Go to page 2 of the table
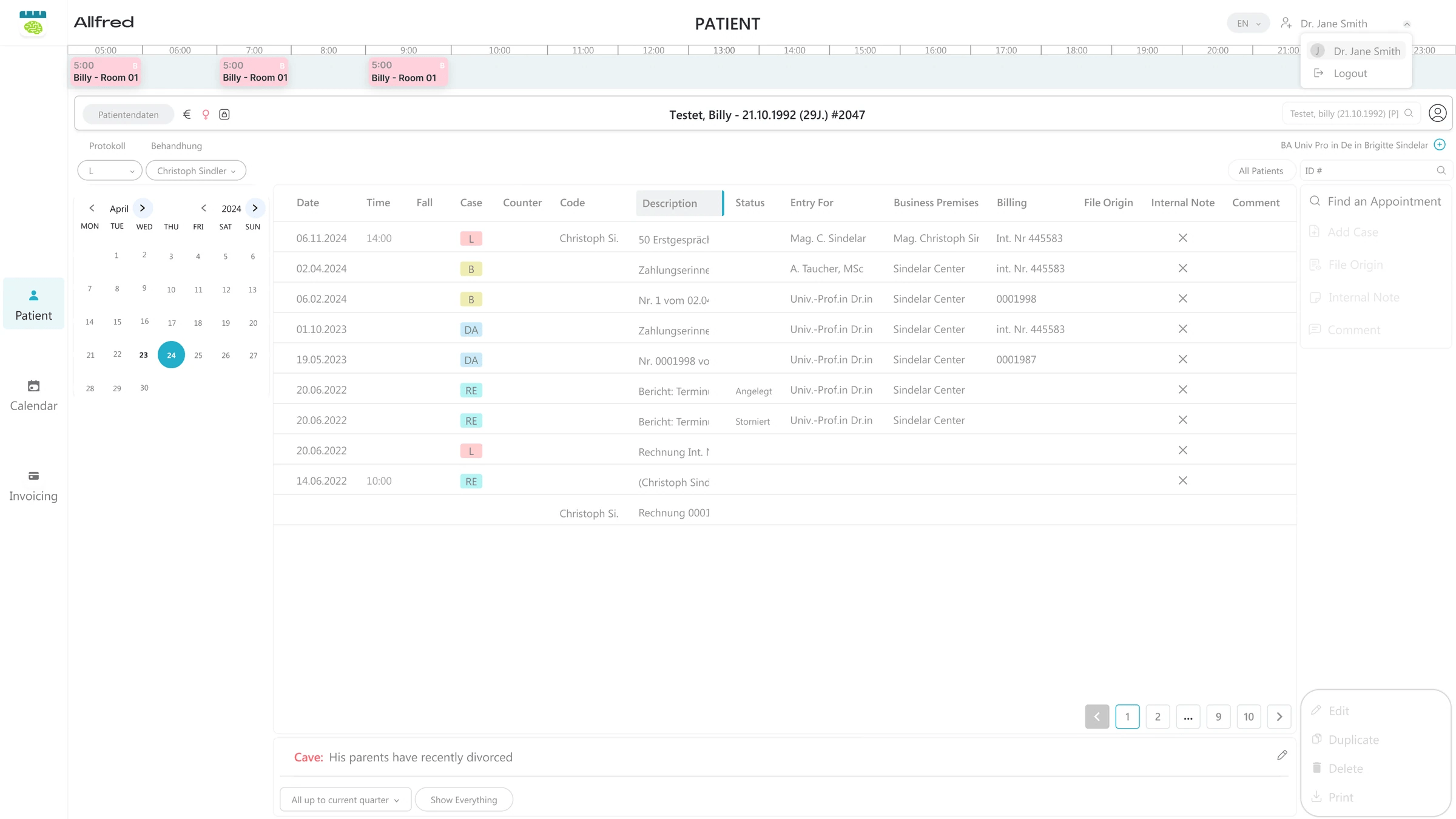The width and height of the screenshot is (1456, 819). [1158, 716]
